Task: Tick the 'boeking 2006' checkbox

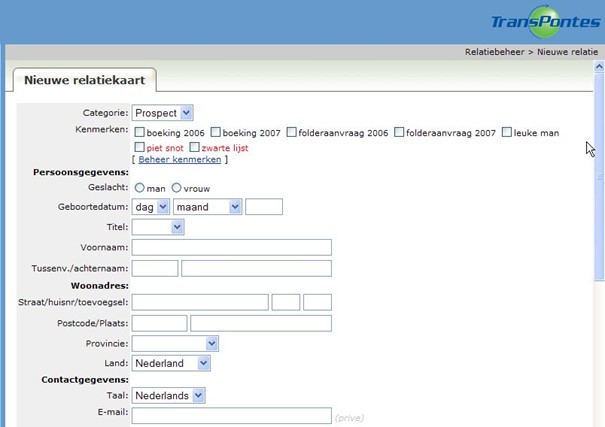Action: (x=140, y=133)
